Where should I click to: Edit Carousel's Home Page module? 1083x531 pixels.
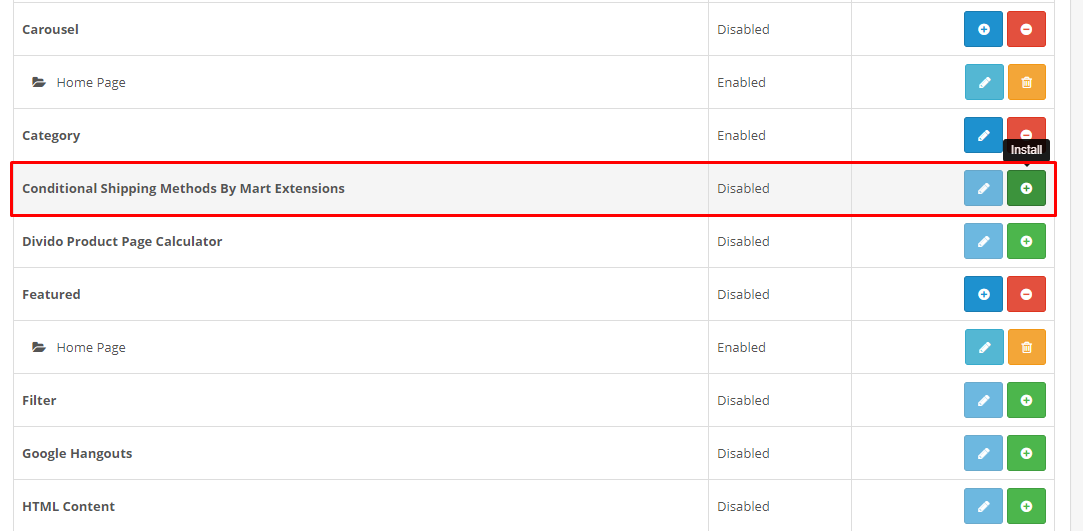pos(983,82)
